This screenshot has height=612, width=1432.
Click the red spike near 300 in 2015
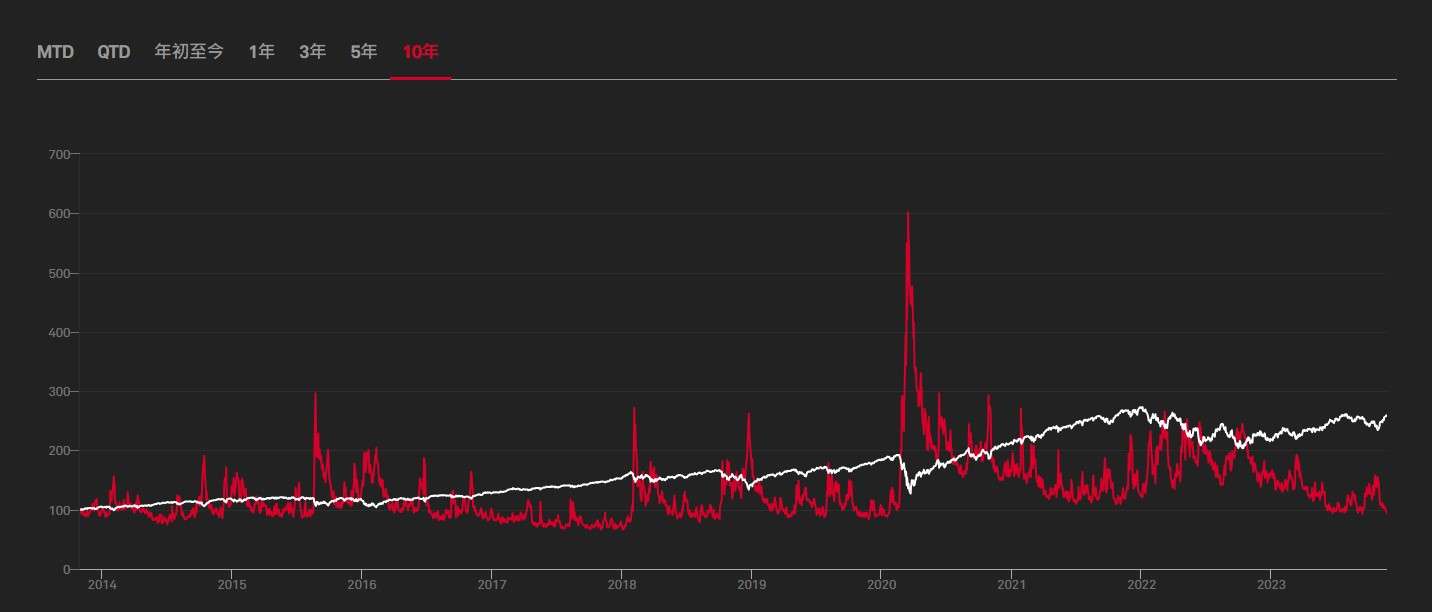pyautogui.click(x=315, y=394)
